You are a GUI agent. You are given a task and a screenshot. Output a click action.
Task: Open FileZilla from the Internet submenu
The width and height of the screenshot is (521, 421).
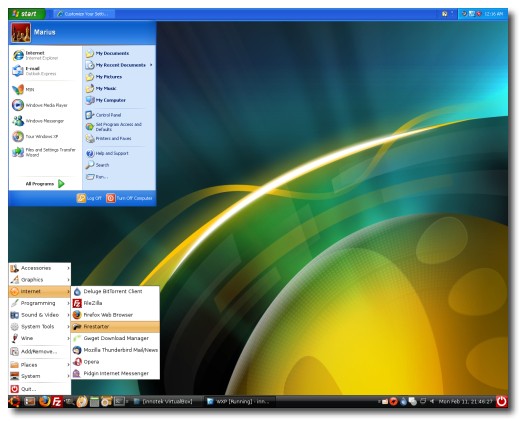pos(115,303)
